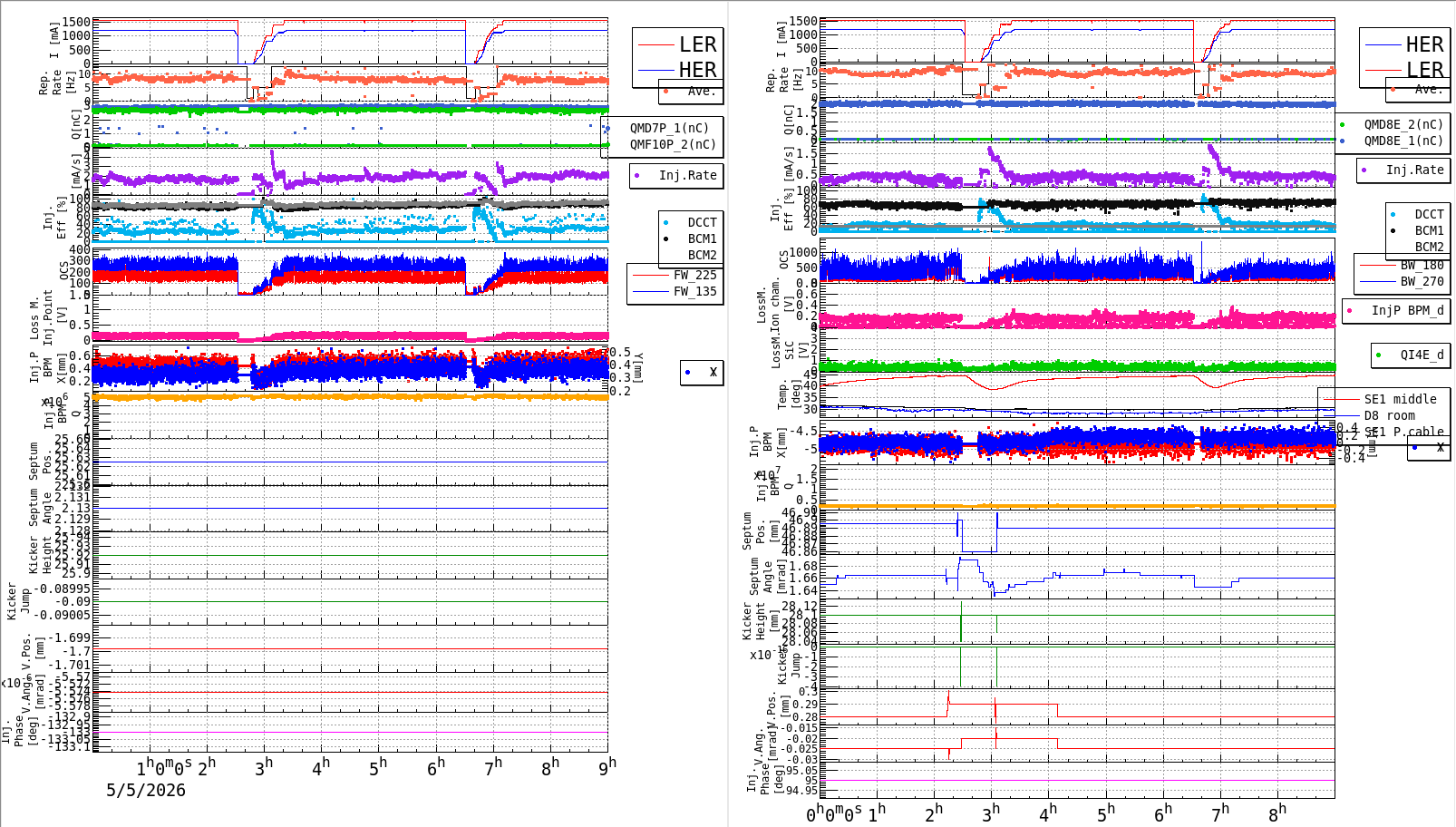Screen dimensions: 1456x827
Task: Click the SE1 P.cable legend entry
Action: (x=1403, y=432)
